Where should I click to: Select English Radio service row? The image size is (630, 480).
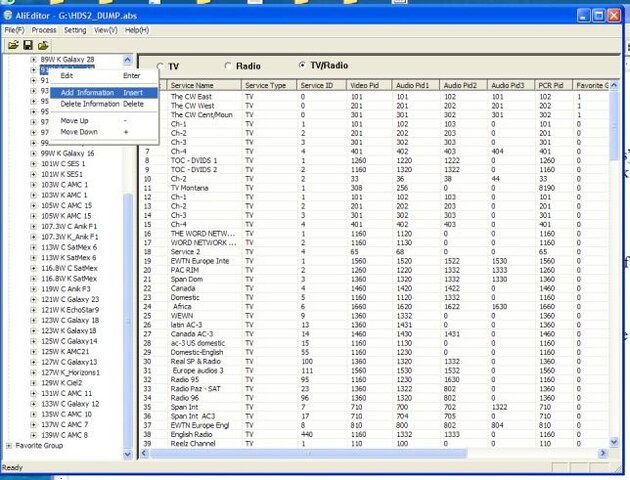pyautogui.click(x=374, y=434)
